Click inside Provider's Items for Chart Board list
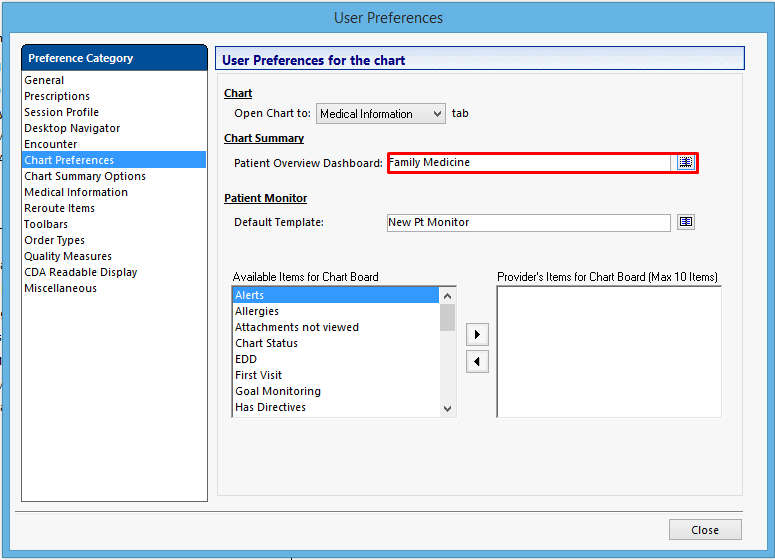The width and height of the screenshot is (775, 560). (x=609, y=352)
